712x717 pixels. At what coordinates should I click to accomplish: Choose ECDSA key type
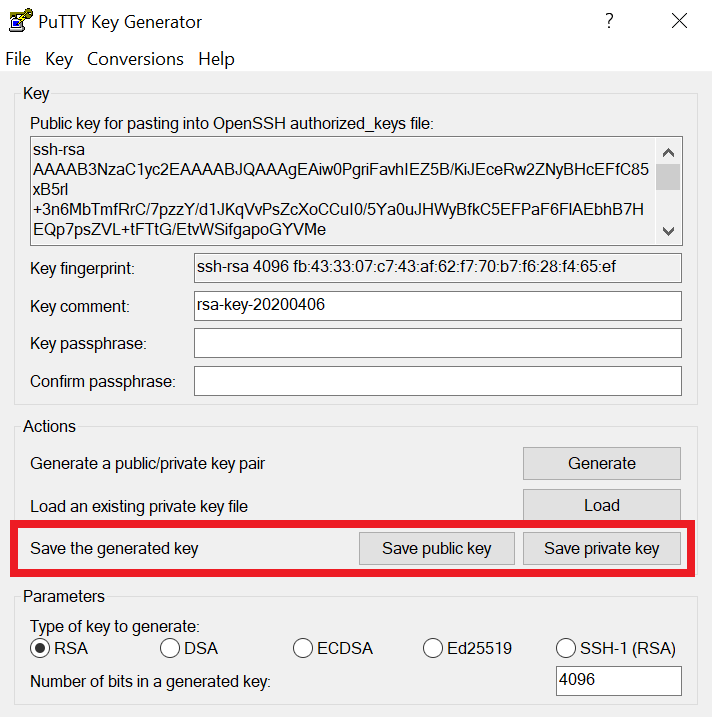point(303,648)
